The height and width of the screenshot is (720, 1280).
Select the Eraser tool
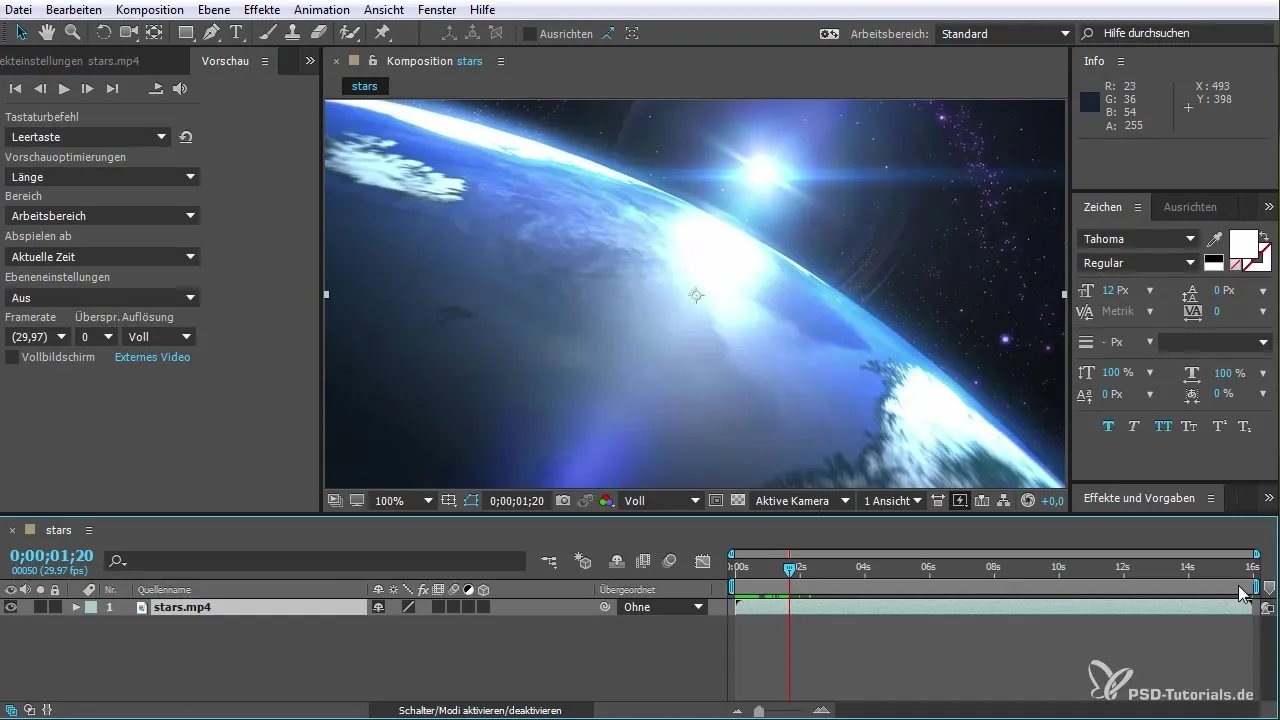(318, 33)
